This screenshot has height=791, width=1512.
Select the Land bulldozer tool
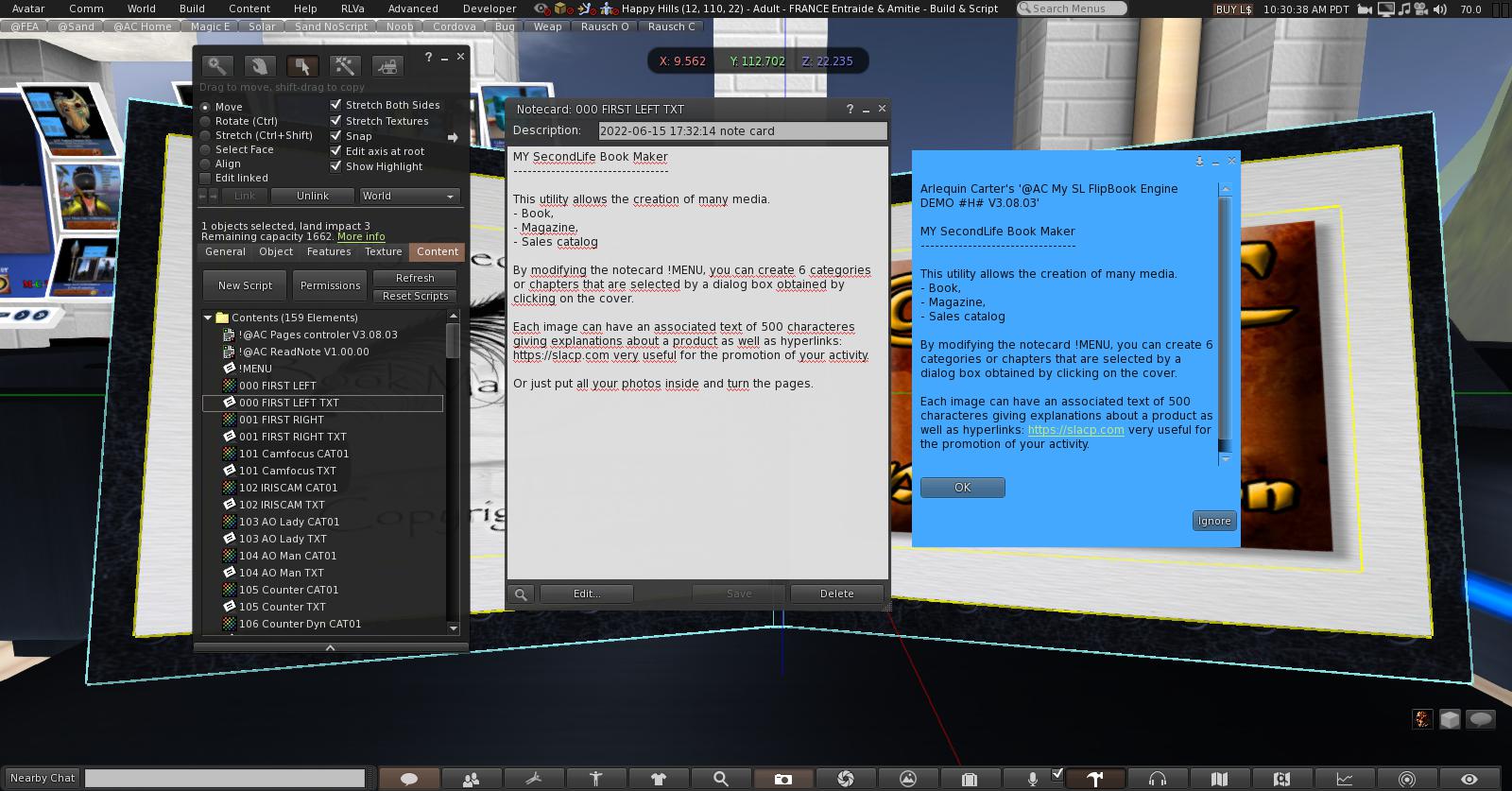coord(387,65)
